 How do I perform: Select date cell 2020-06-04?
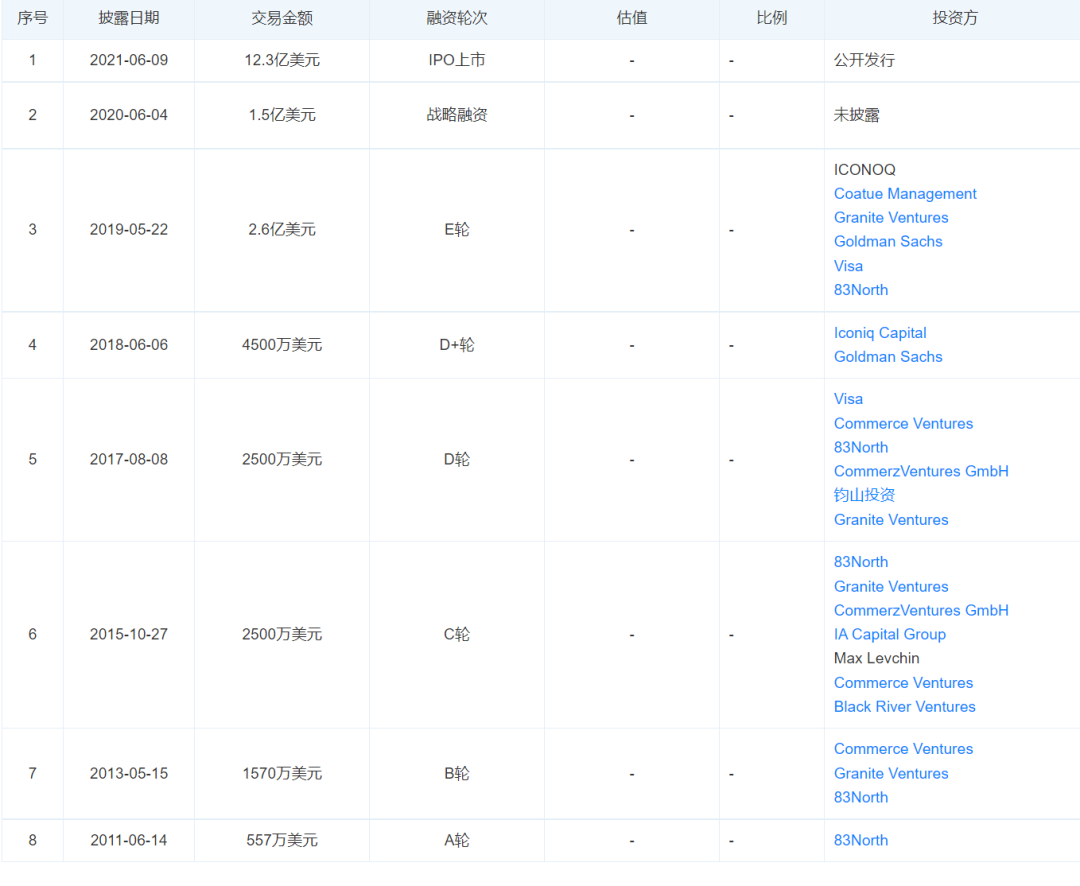tap(129, 115)
